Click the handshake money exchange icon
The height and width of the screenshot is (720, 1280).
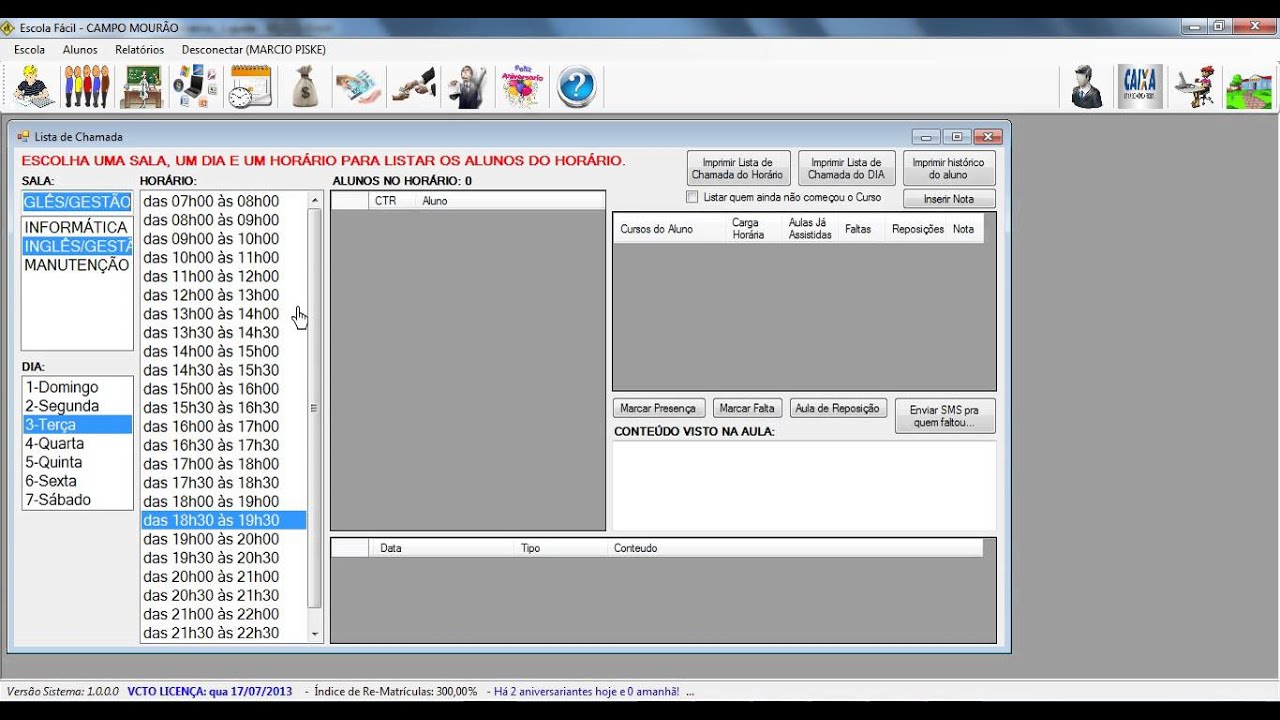pos(413,87)
